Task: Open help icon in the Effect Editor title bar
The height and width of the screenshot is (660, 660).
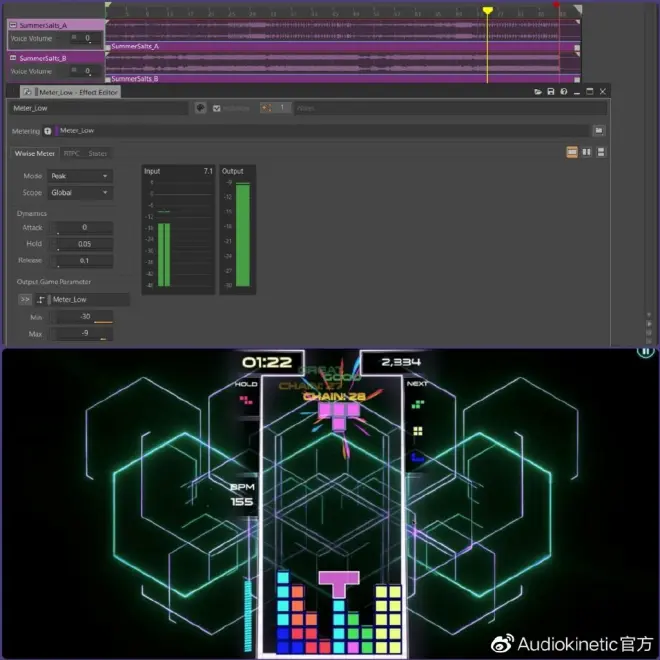Action: tap(563, 92)
